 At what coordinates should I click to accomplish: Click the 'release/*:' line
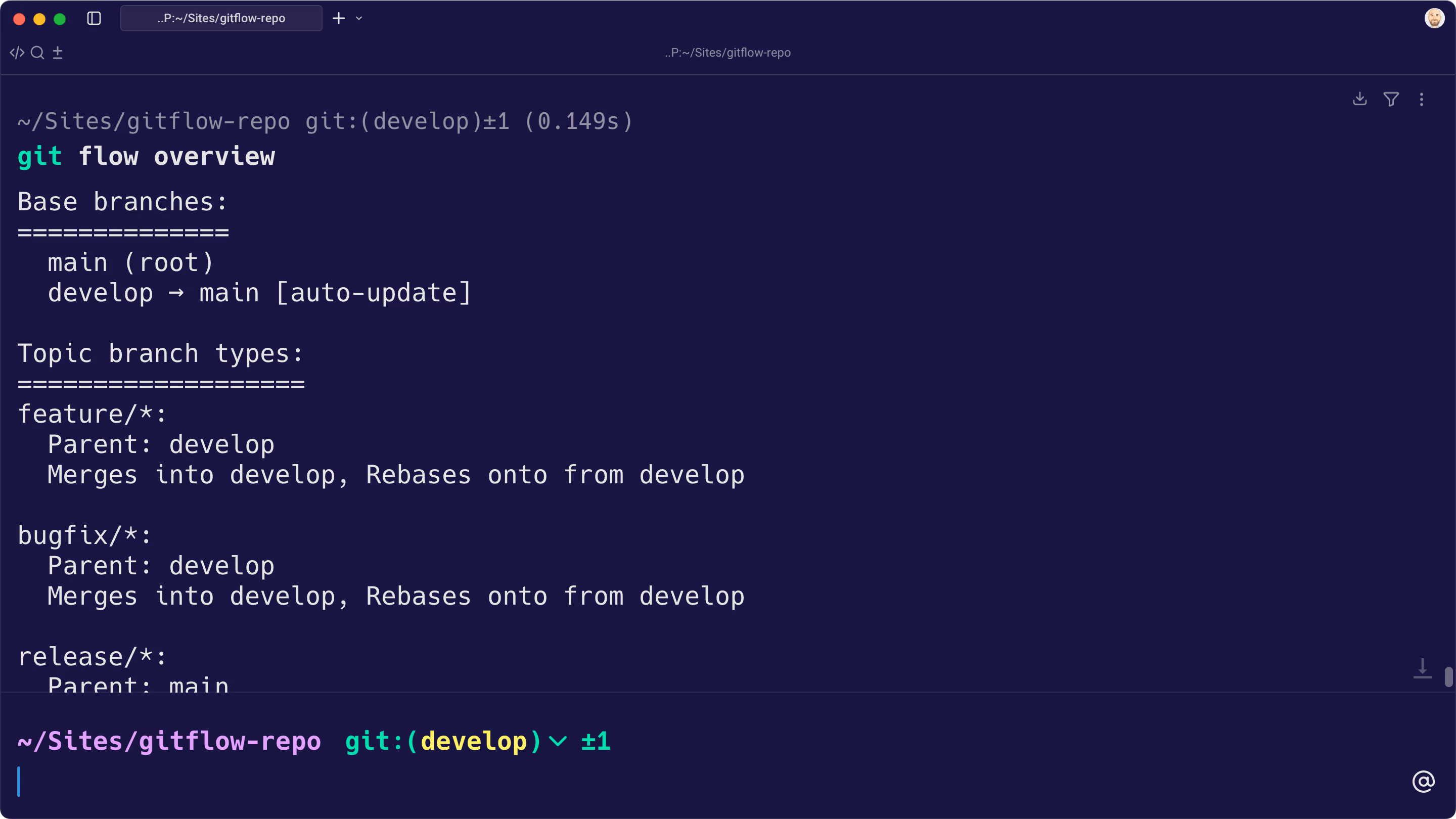coord(92,657)
